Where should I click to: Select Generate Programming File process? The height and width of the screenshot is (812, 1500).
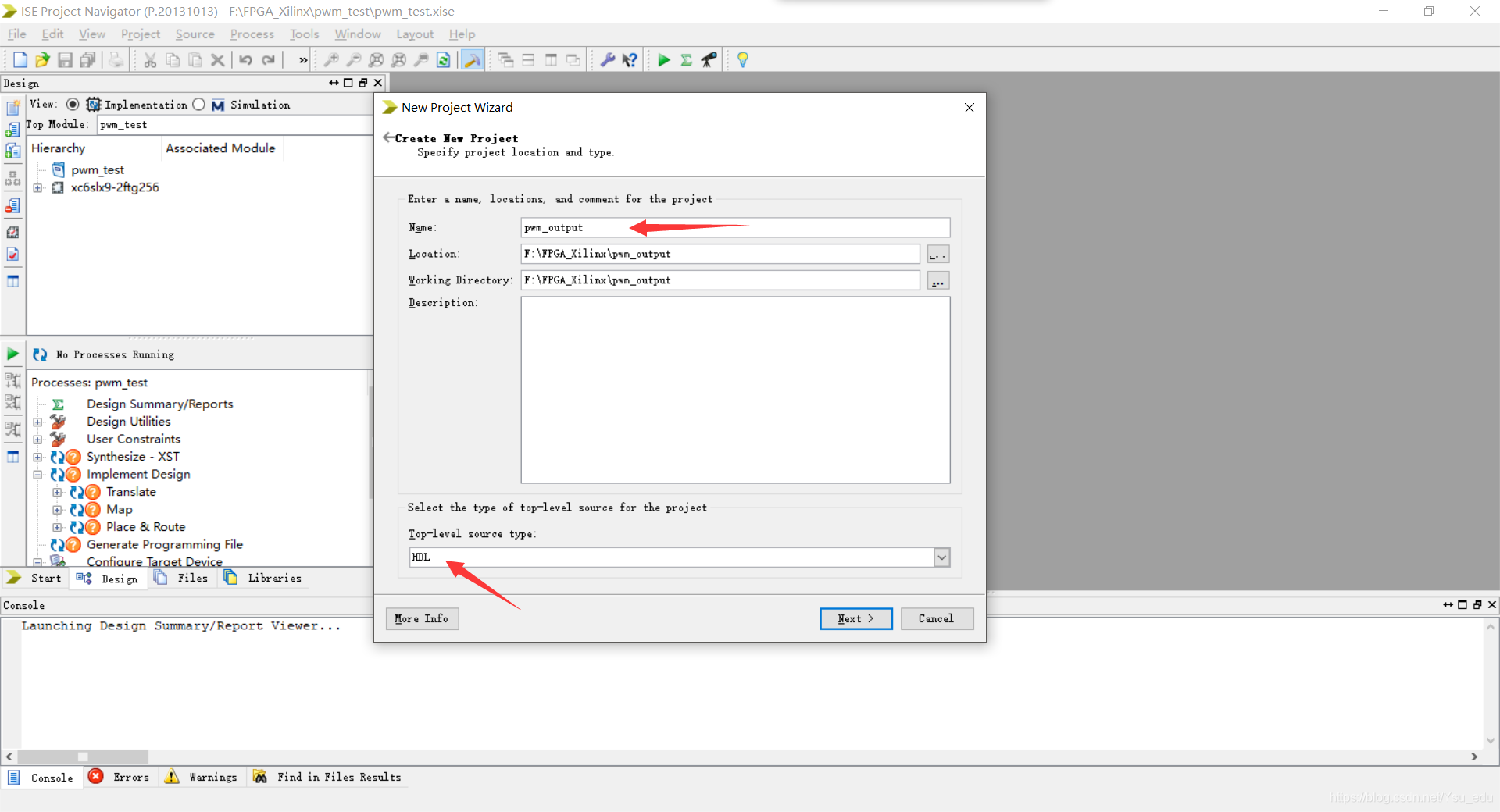(164, 545)
